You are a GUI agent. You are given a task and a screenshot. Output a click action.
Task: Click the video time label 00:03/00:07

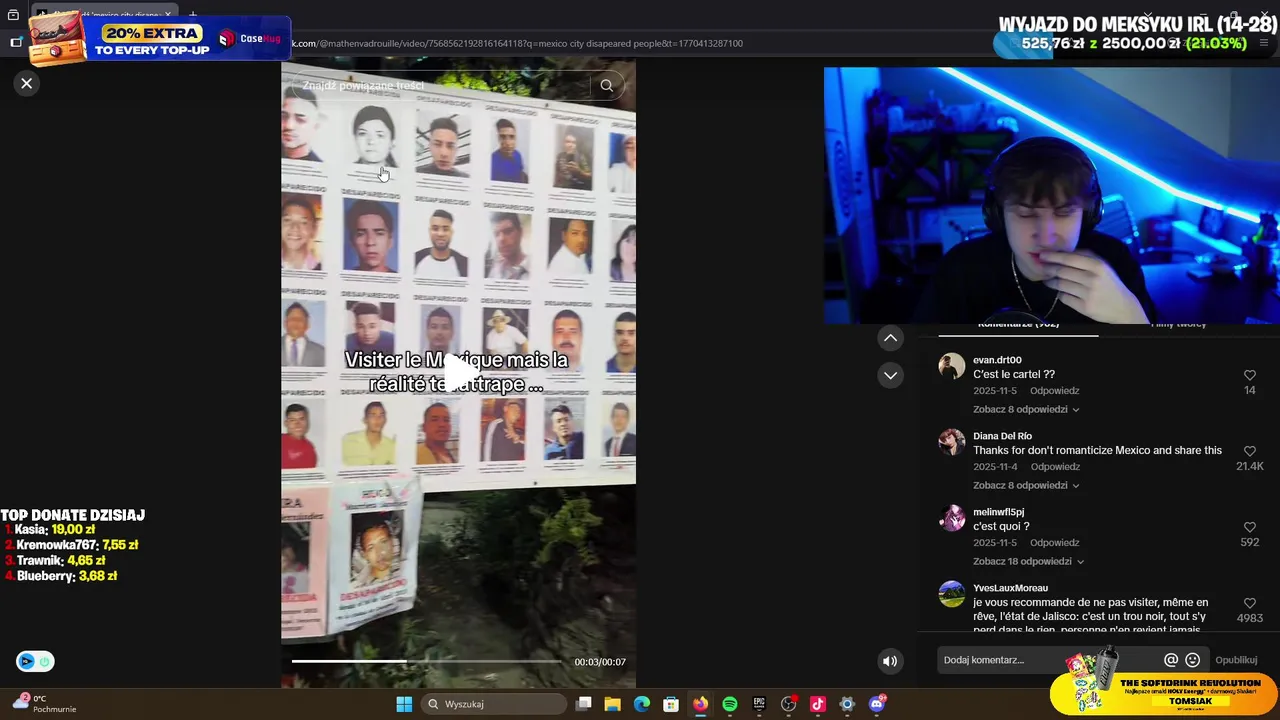[x=600, y=662]
